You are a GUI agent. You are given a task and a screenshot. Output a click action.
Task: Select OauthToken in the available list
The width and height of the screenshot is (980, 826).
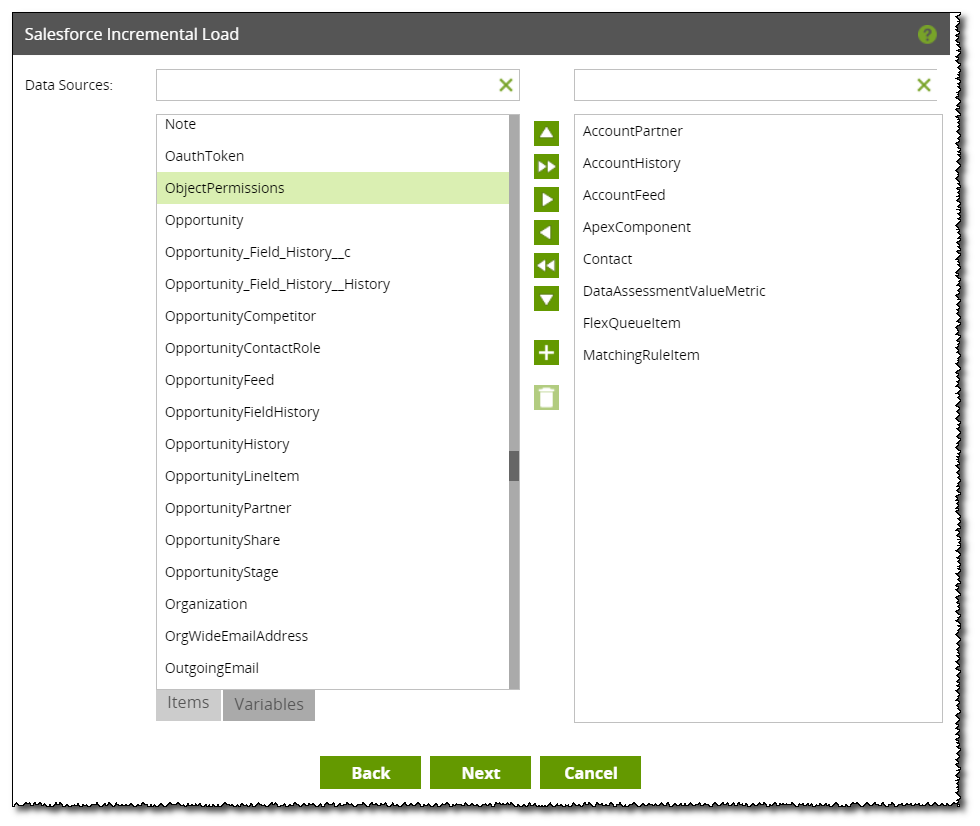click(332, 156)
